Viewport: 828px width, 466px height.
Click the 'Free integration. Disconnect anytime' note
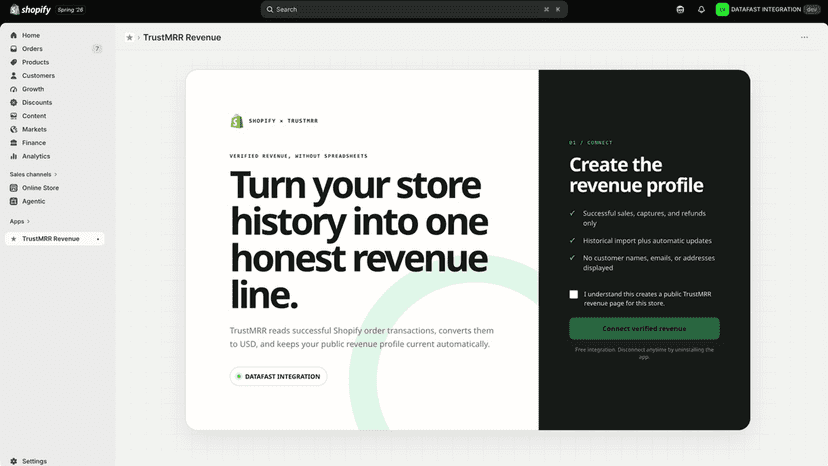[644, 353]
